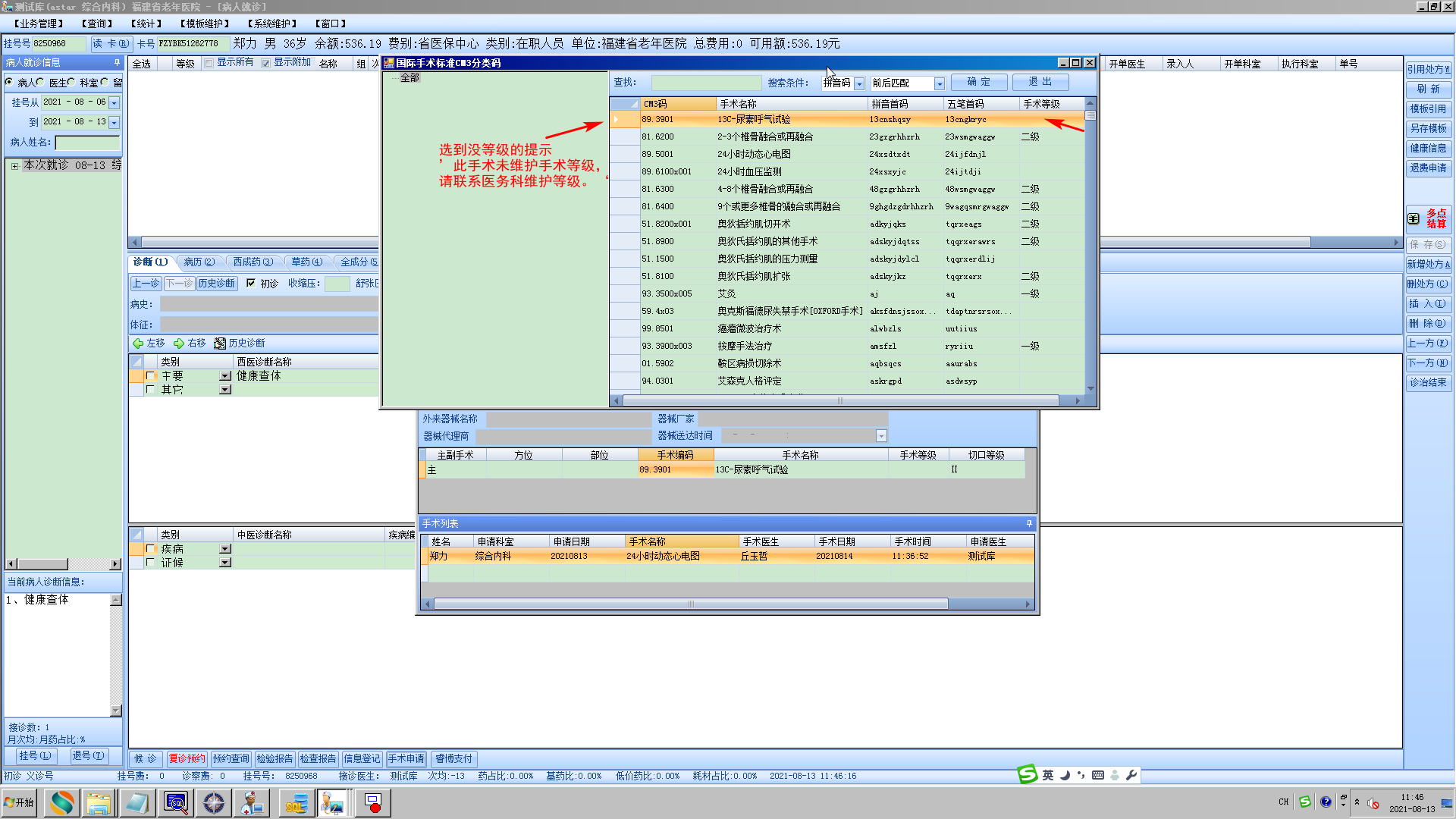Enable the 显示所有 checkbox
The height and width of the screenshot is (819, 1456).
pos(209,63)
